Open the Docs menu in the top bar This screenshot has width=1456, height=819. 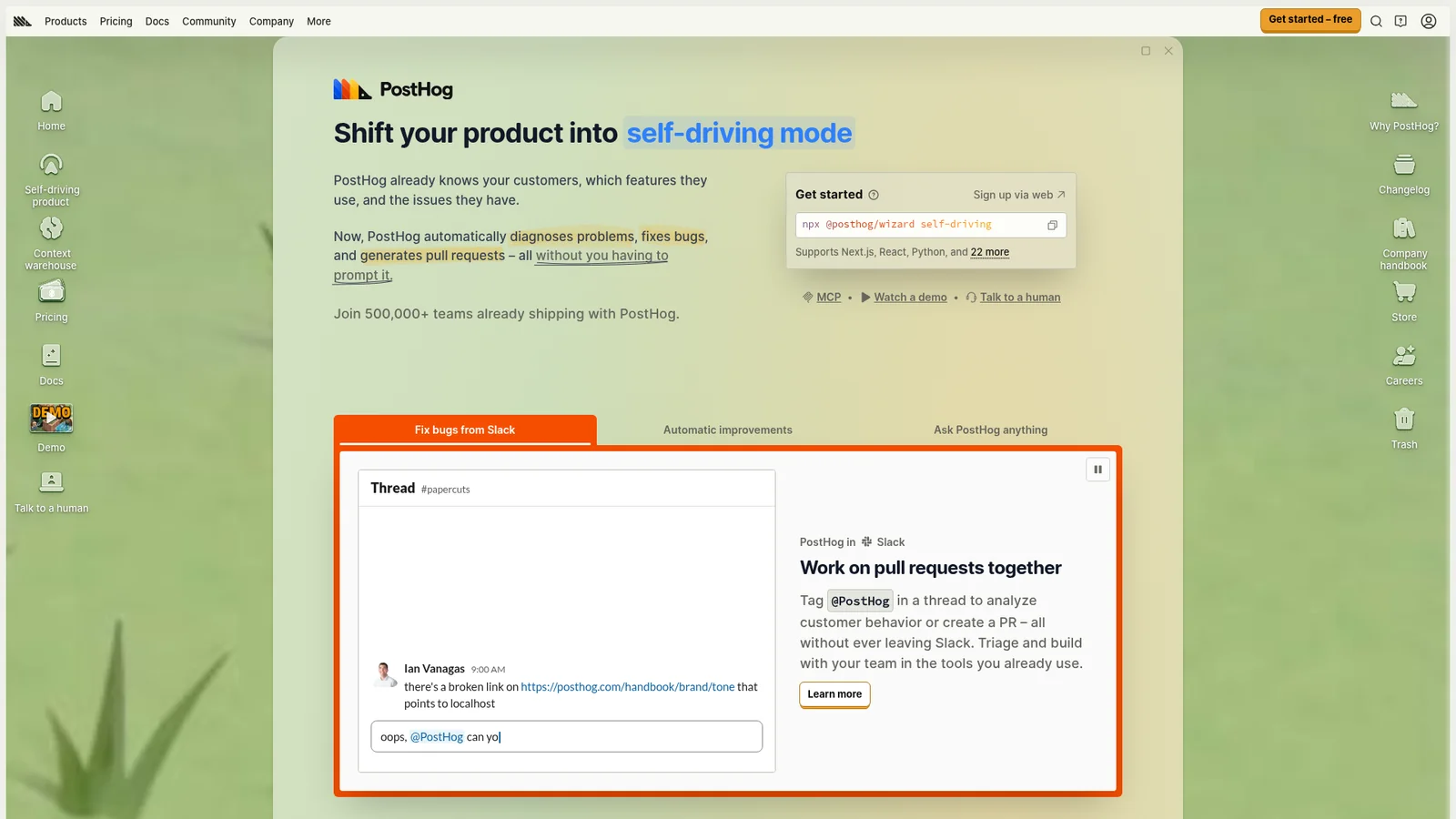click(x=157, y=21)
